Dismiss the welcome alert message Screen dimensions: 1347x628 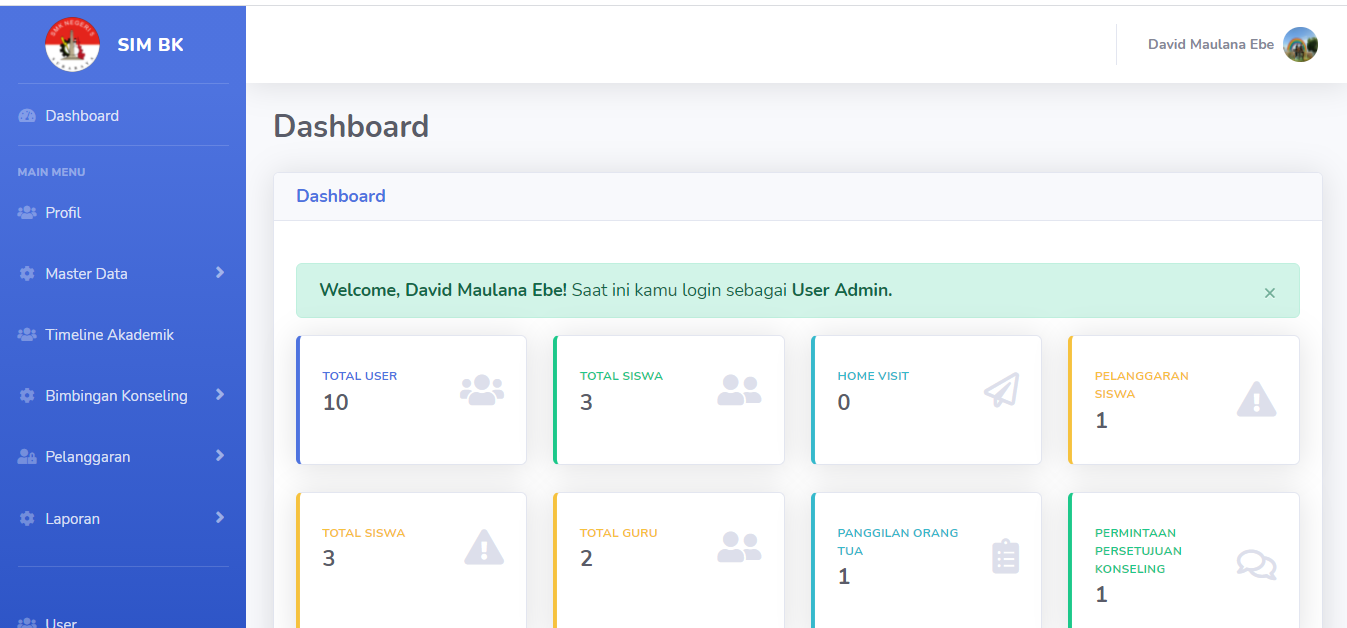(x=1269, y=292)
